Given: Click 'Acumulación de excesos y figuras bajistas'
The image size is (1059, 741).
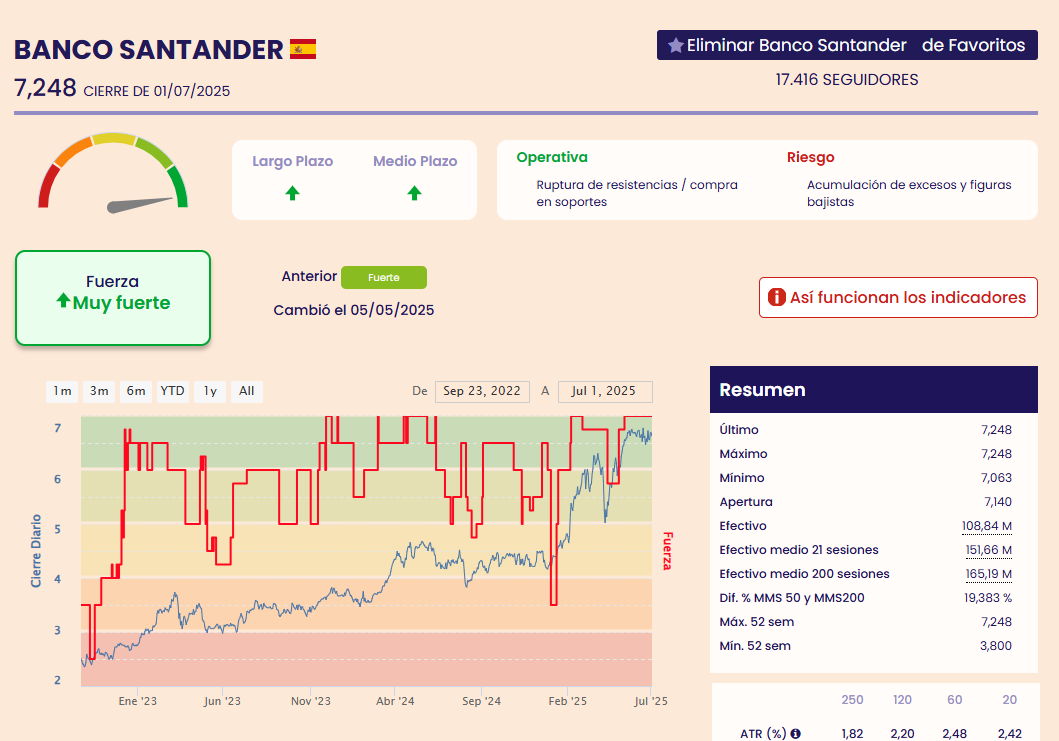Looking at the screenshot, I should click(x=909, y=193).
